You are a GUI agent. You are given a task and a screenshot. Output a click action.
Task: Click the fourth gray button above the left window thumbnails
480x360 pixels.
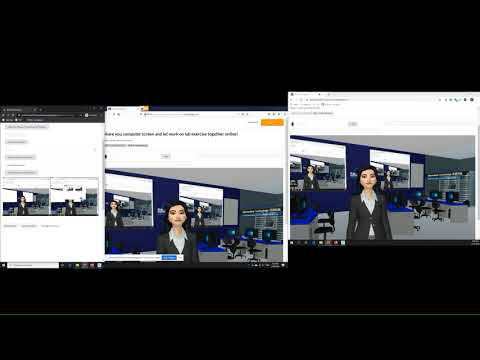21,172
